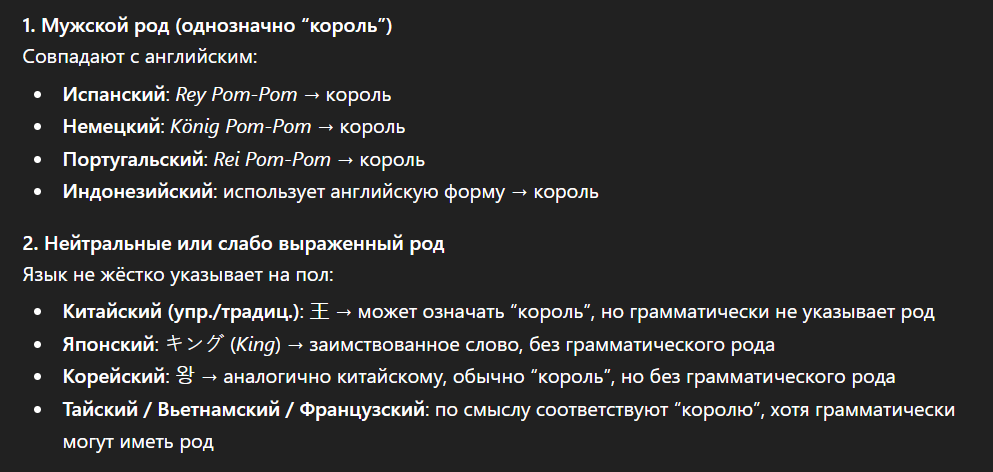Click the line 'Язык не жёстко указывает на пол:'
This screenshot has height=472, width=993.
177,275
